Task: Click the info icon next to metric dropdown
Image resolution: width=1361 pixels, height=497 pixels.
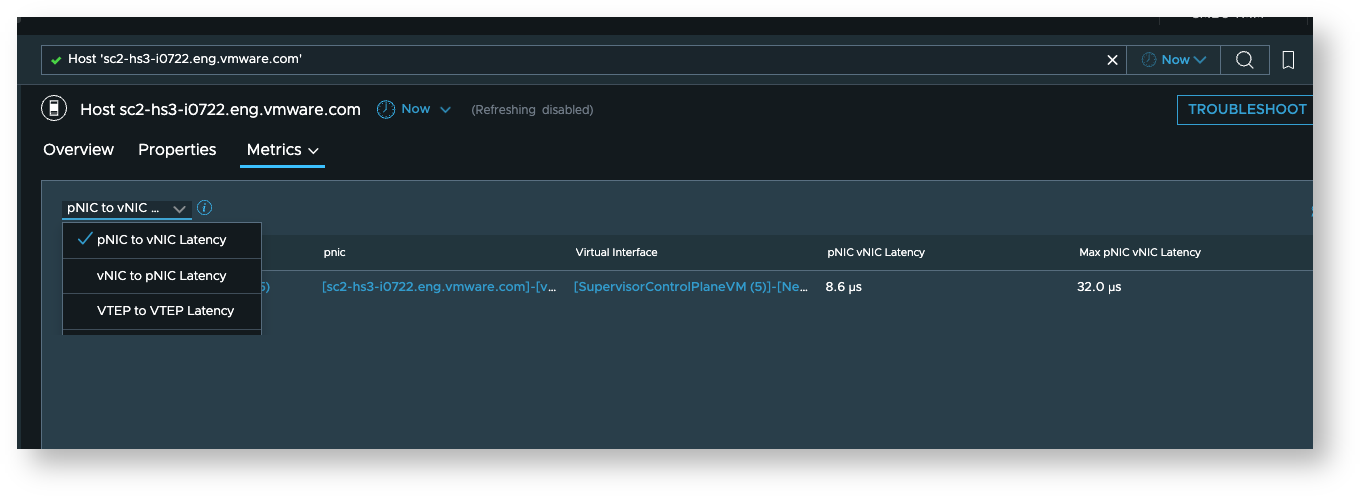Action: (x=204, y=208)
